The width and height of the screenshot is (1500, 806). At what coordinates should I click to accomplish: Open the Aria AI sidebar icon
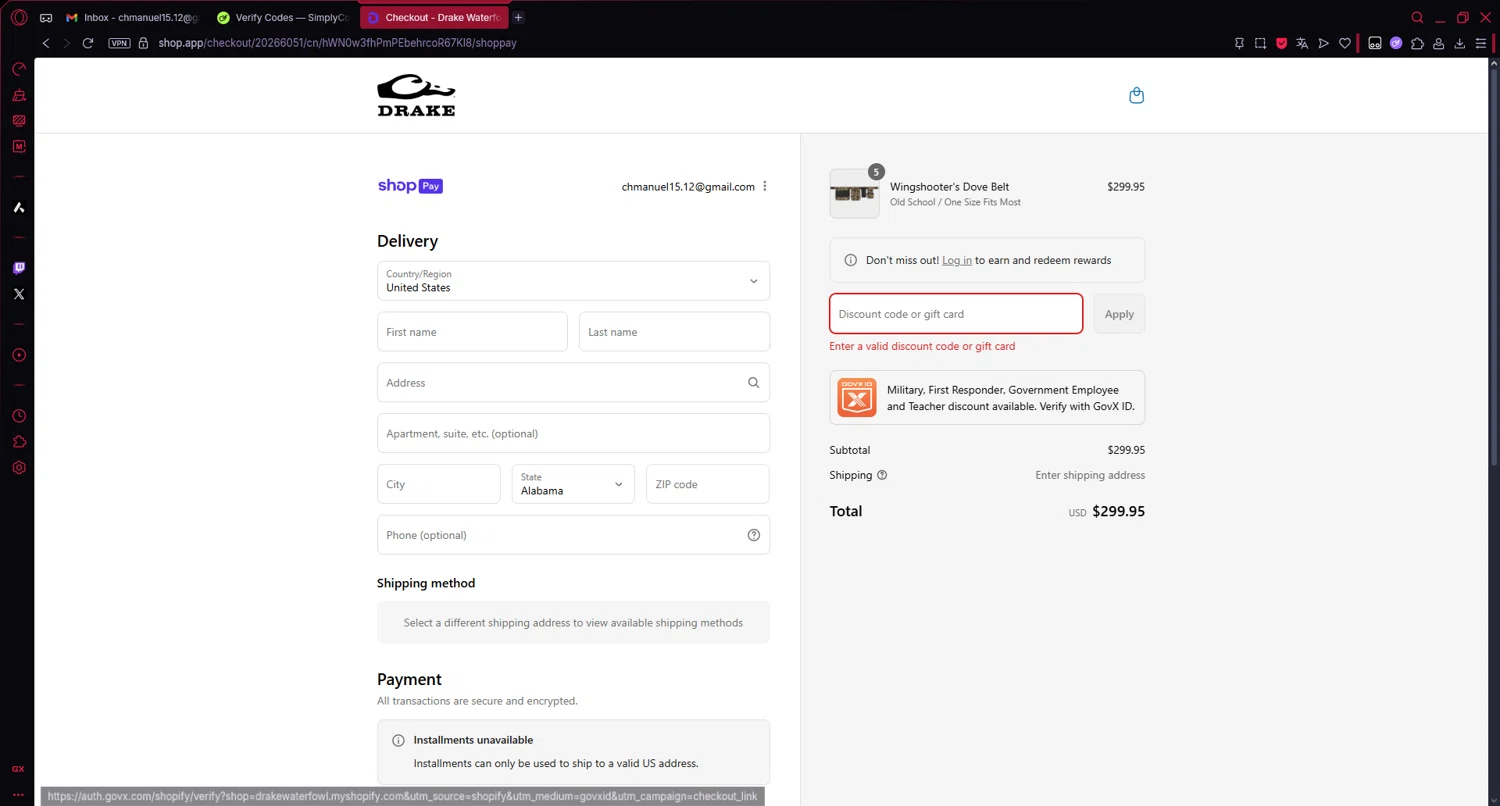click(18, 208)
